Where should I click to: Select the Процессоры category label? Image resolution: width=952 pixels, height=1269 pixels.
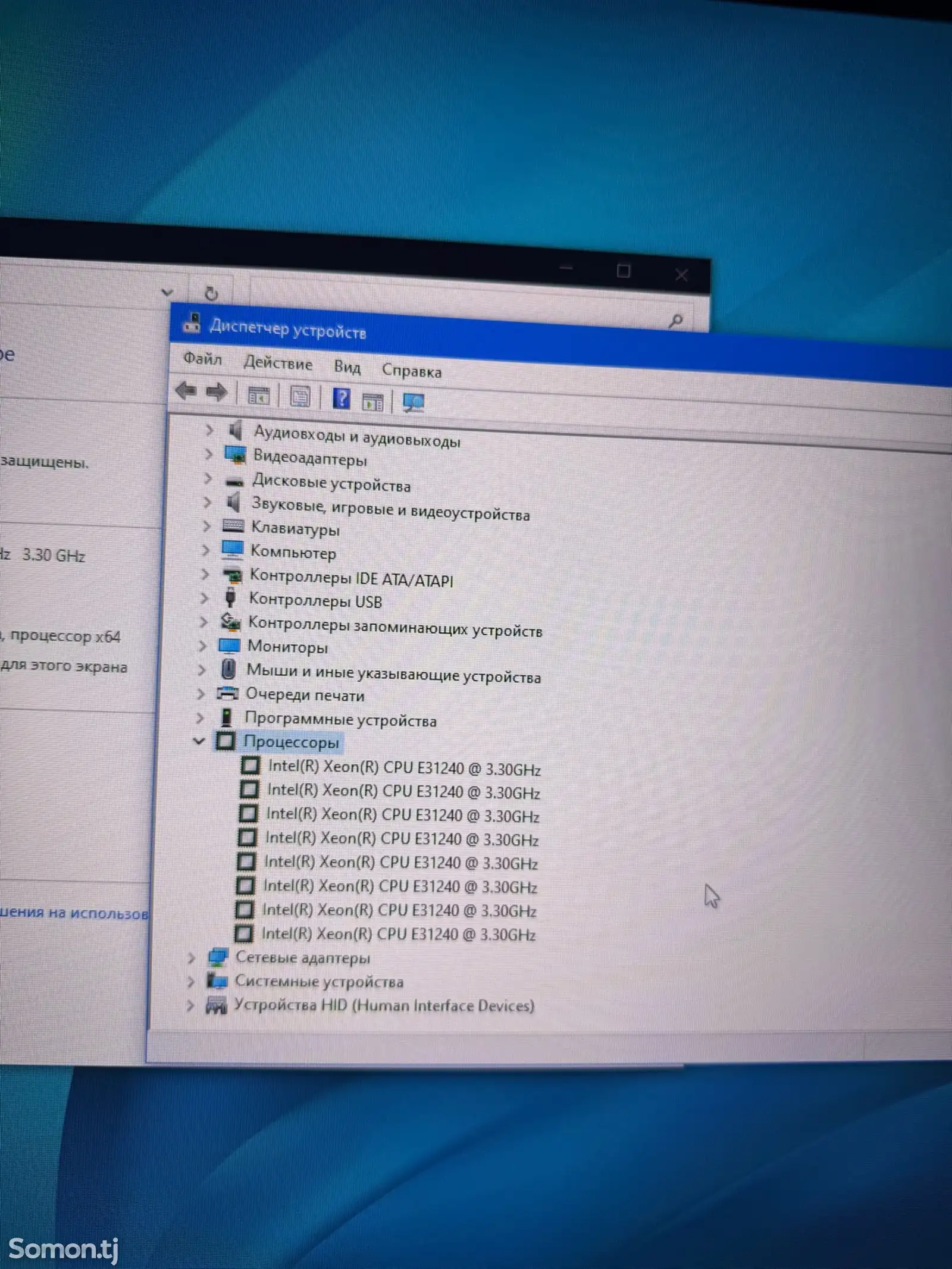click(x=291, y=742)
